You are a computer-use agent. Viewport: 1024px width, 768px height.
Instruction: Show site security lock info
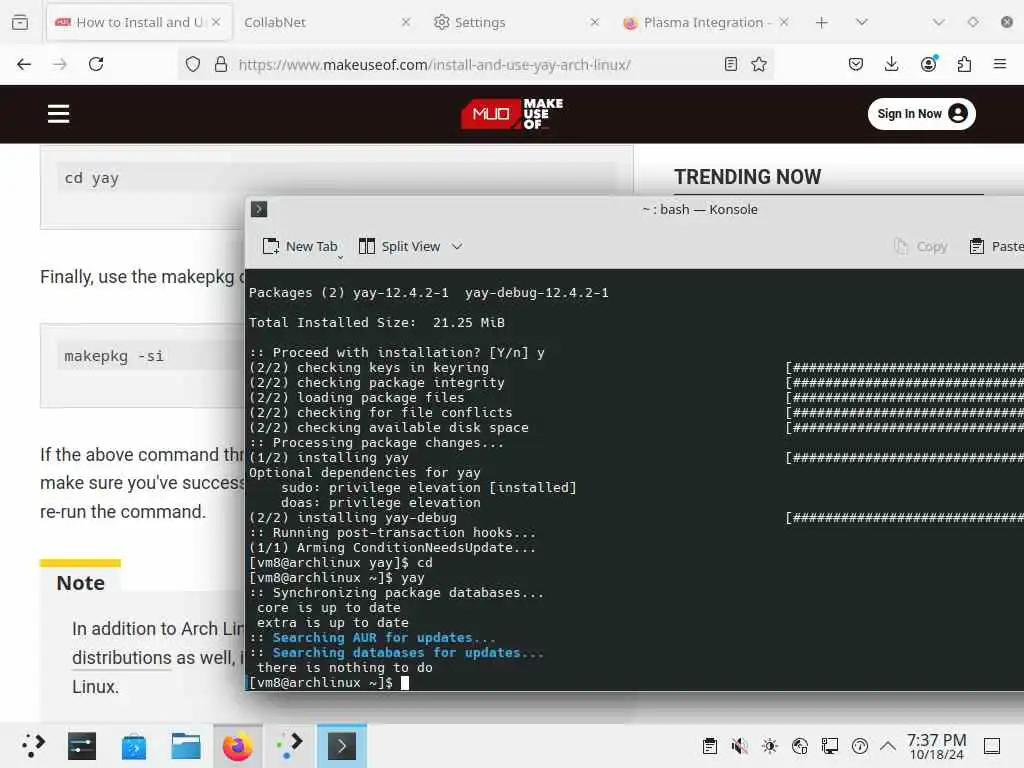(x=221, y=64)
